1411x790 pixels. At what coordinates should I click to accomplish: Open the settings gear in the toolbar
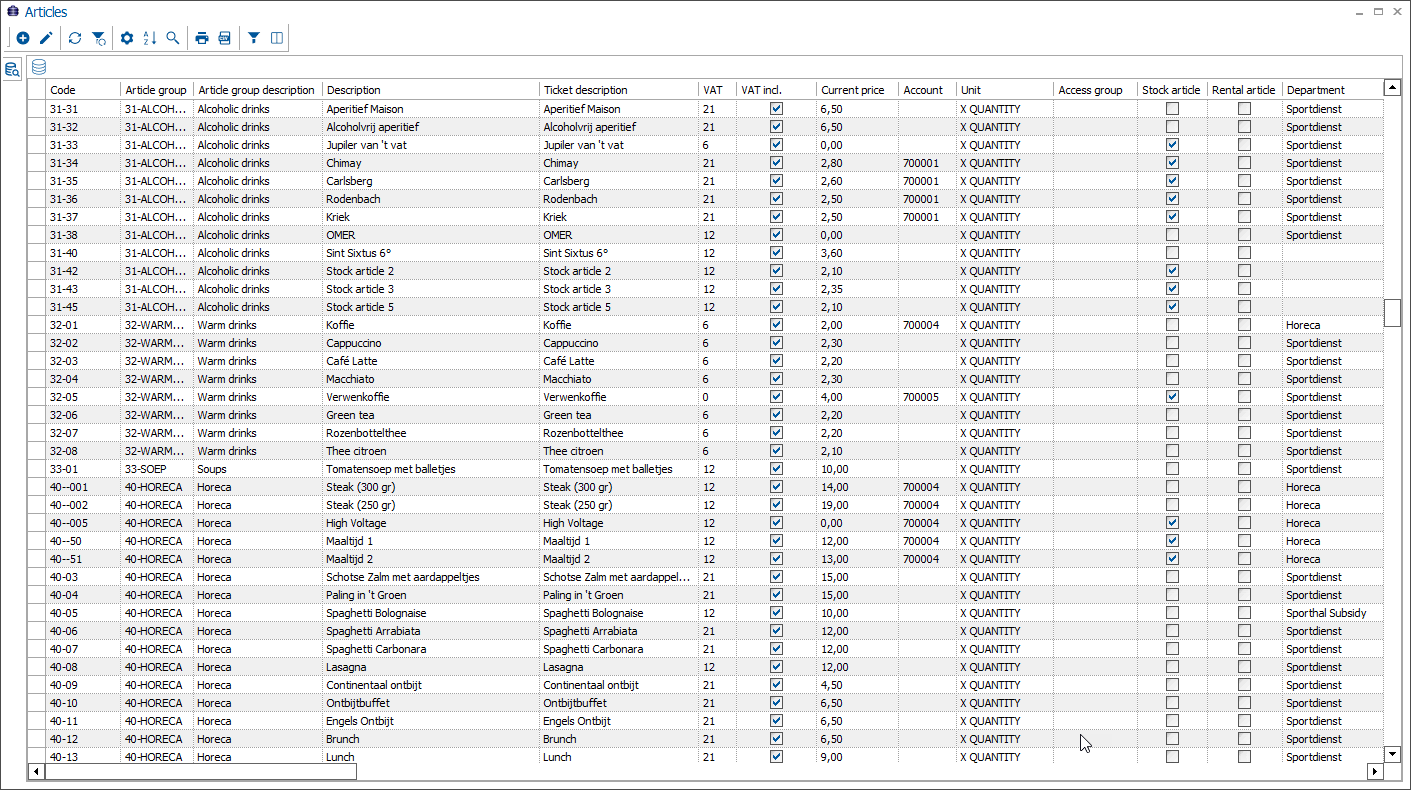point(126,37)
